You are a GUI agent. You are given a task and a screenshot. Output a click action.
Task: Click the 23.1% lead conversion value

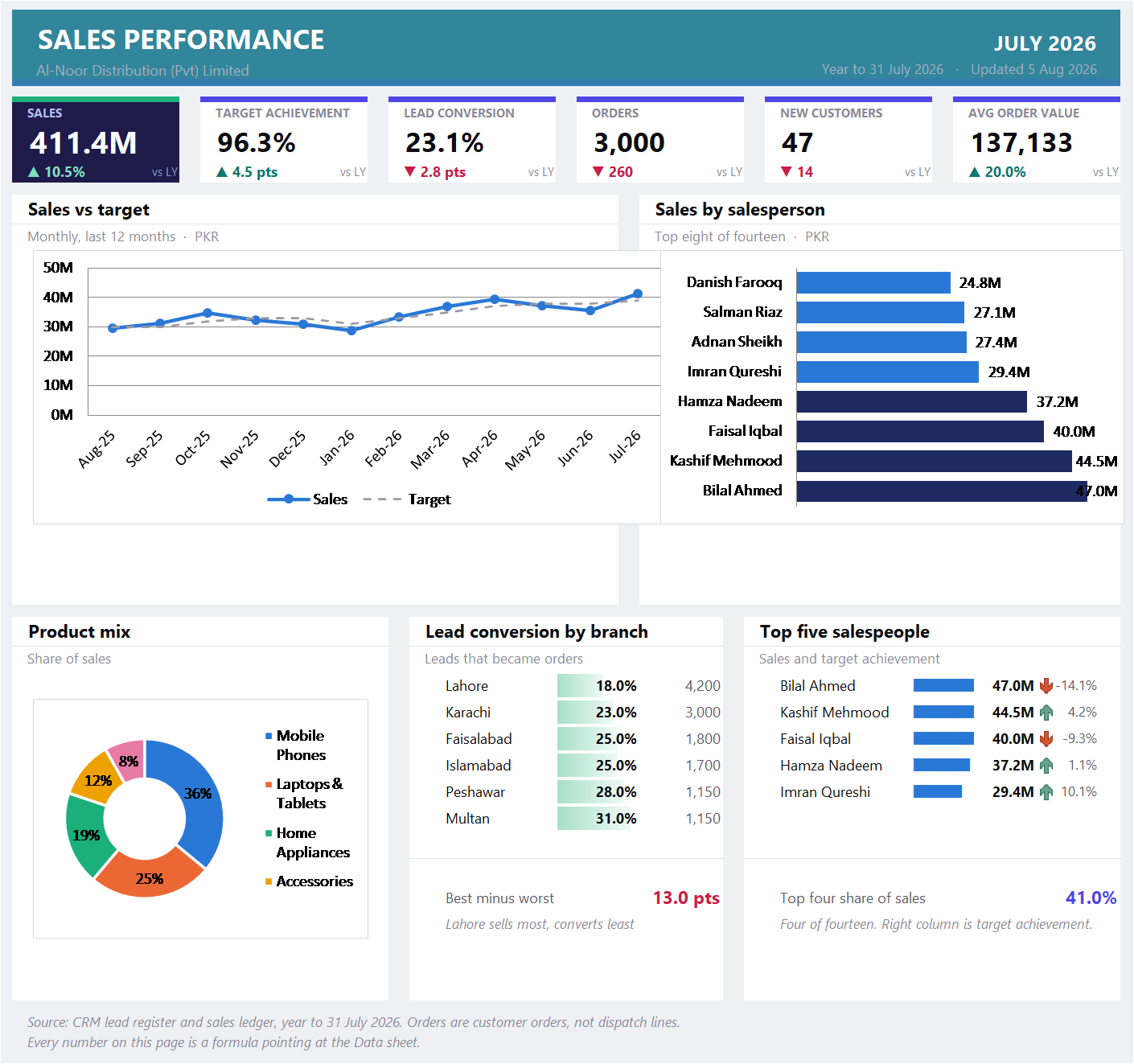point(445,143)
